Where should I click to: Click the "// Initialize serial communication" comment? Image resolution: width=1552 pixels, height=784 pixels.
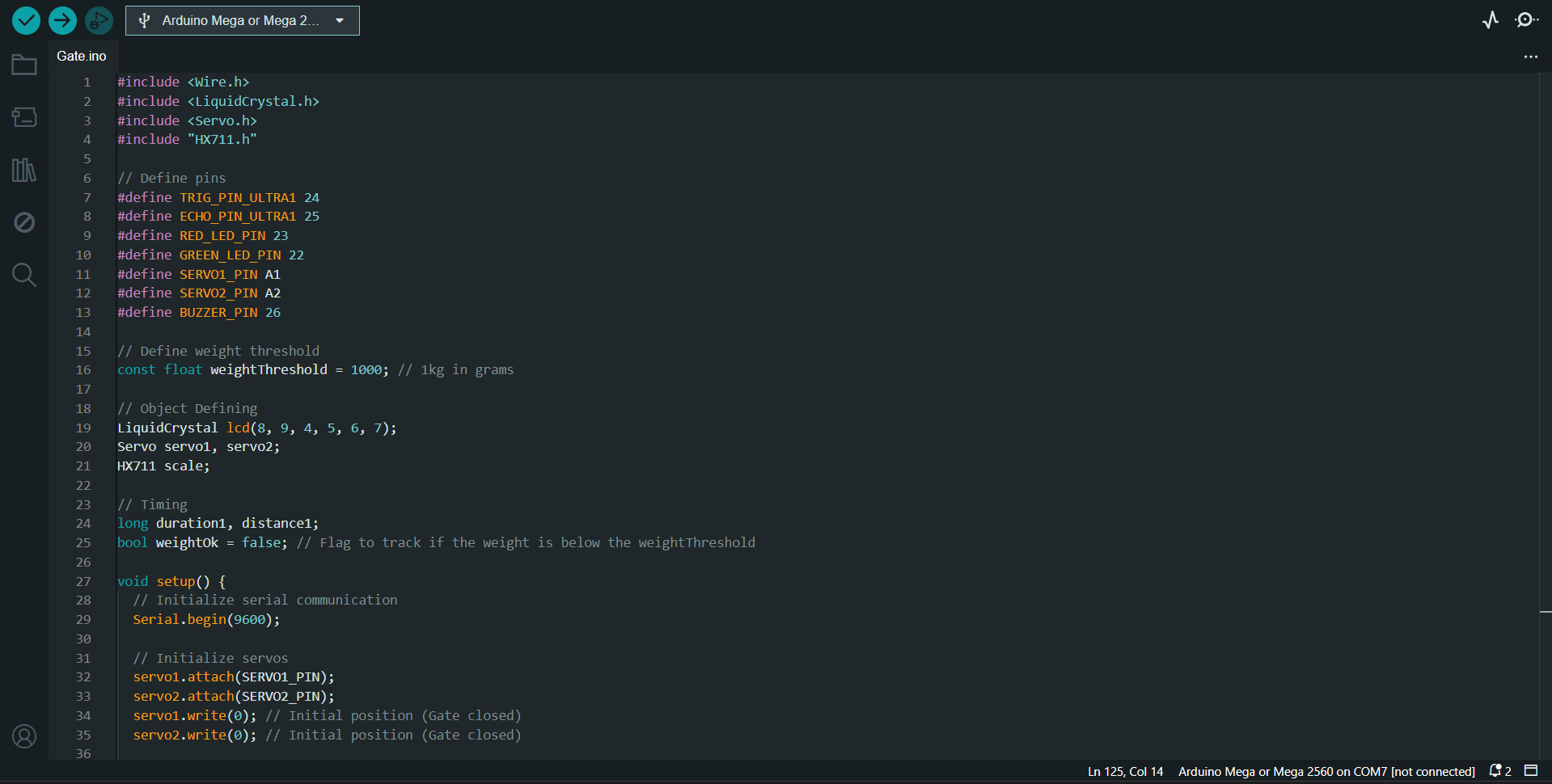(x=265, y=601)
